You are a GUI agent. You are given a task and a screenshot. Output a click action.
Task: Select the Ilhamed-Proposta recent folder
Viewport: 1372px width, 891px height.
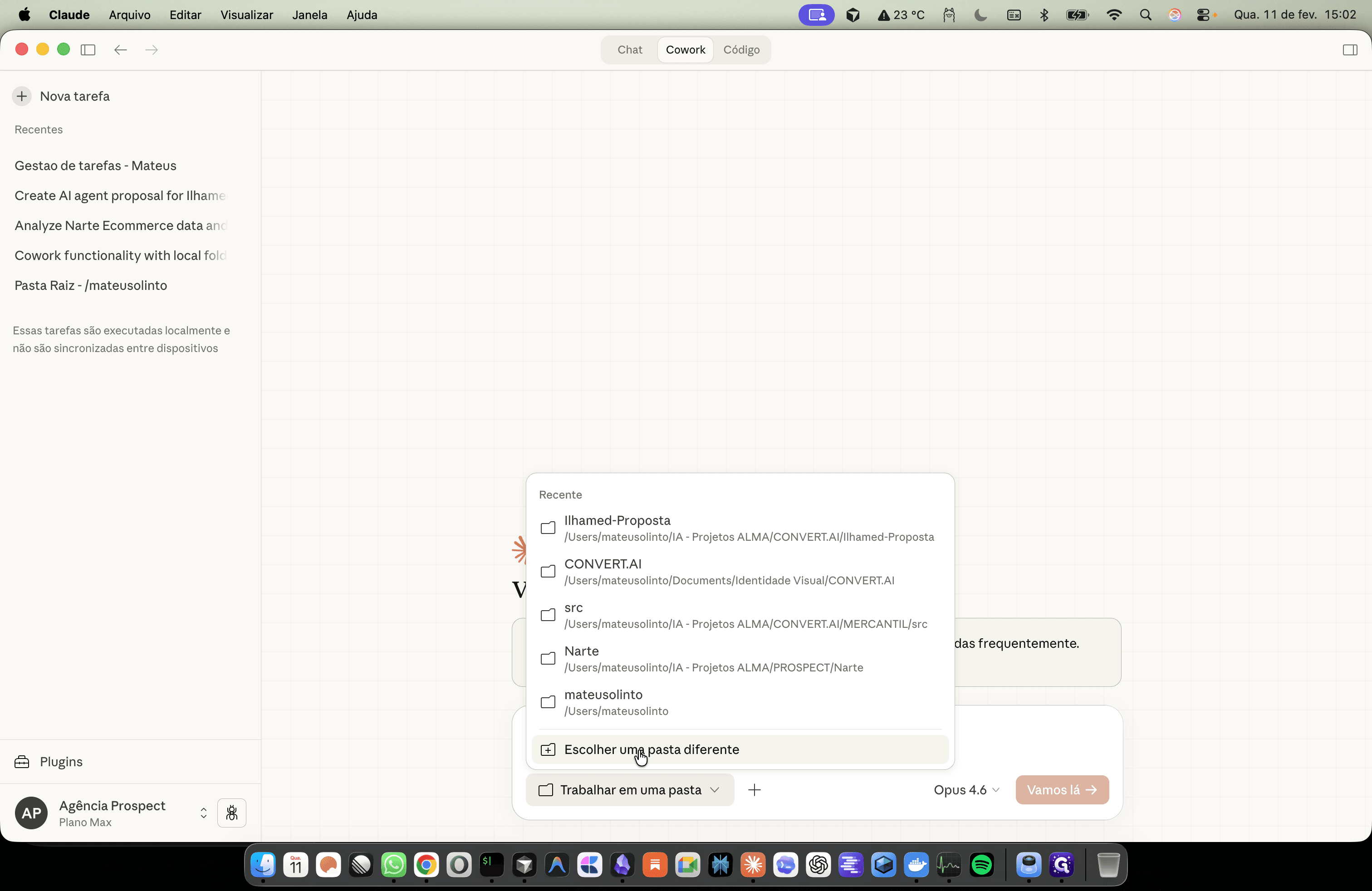tap(740, 528)
